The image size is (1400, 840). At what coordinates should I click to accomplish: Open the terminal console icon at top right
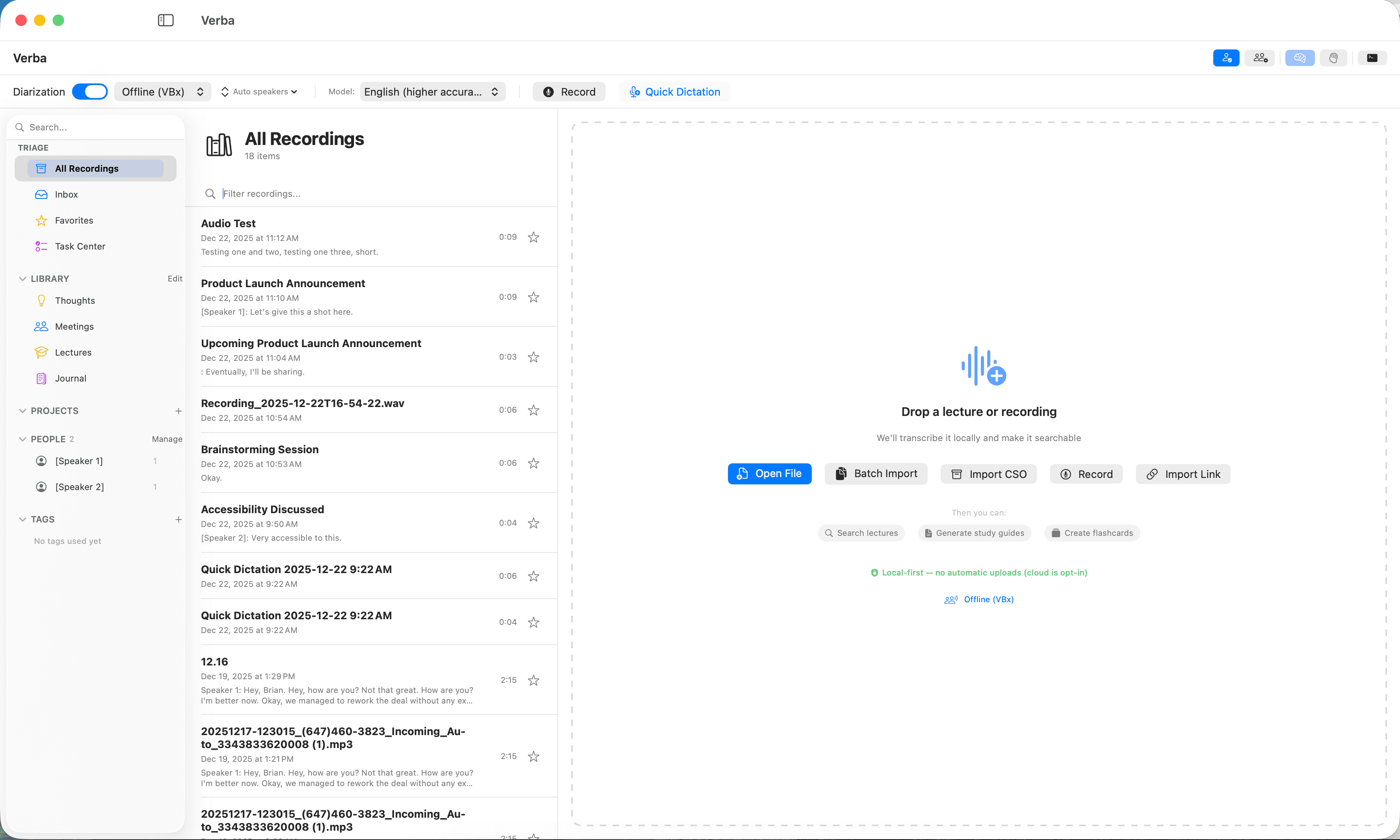tap(1372, 57)
